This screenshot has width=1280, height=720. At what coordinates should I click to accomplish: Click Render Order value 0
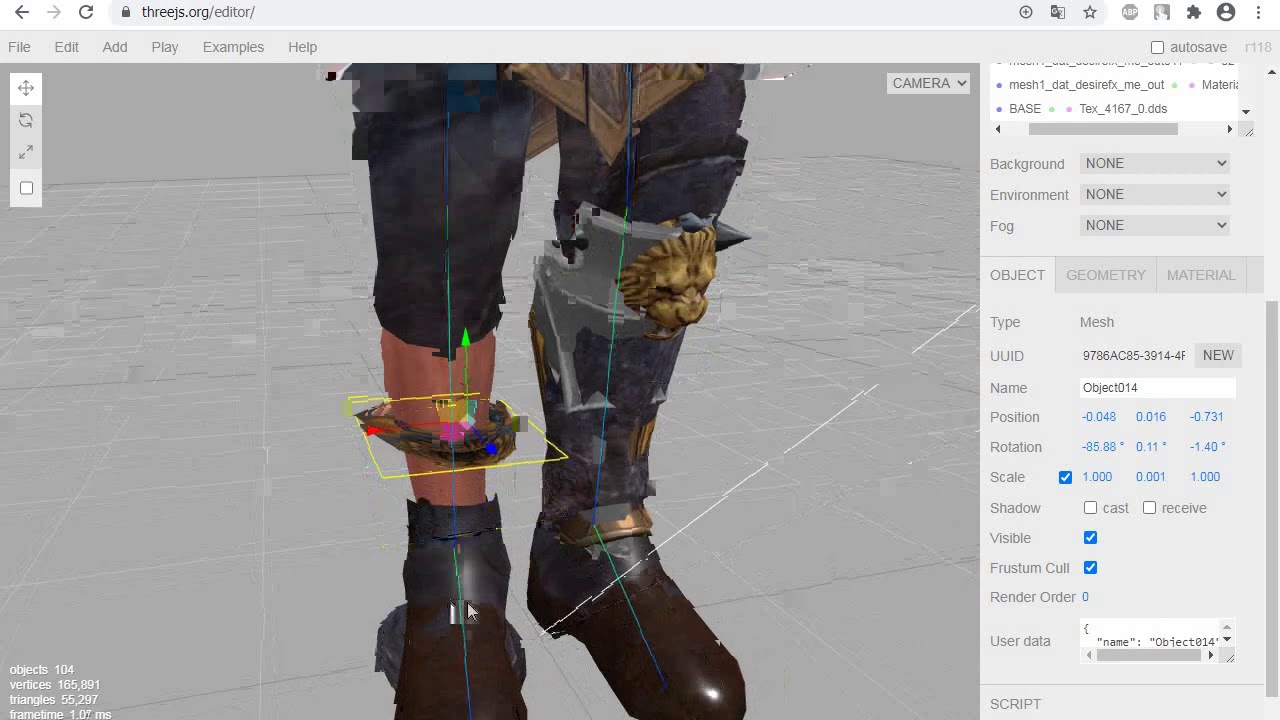point(1085,597)
